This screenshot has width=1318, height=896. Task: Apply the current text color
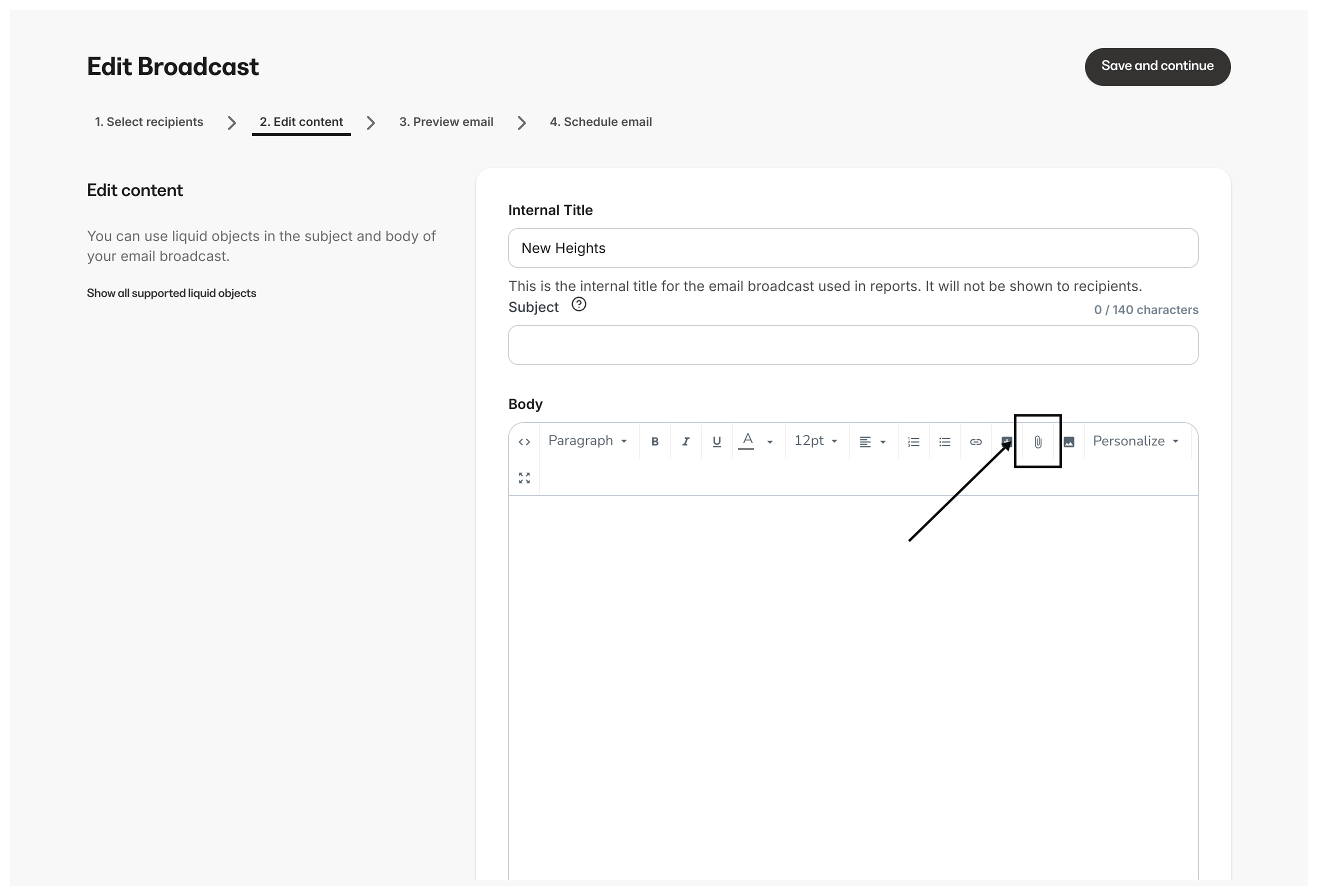click(x=747, y=441)
